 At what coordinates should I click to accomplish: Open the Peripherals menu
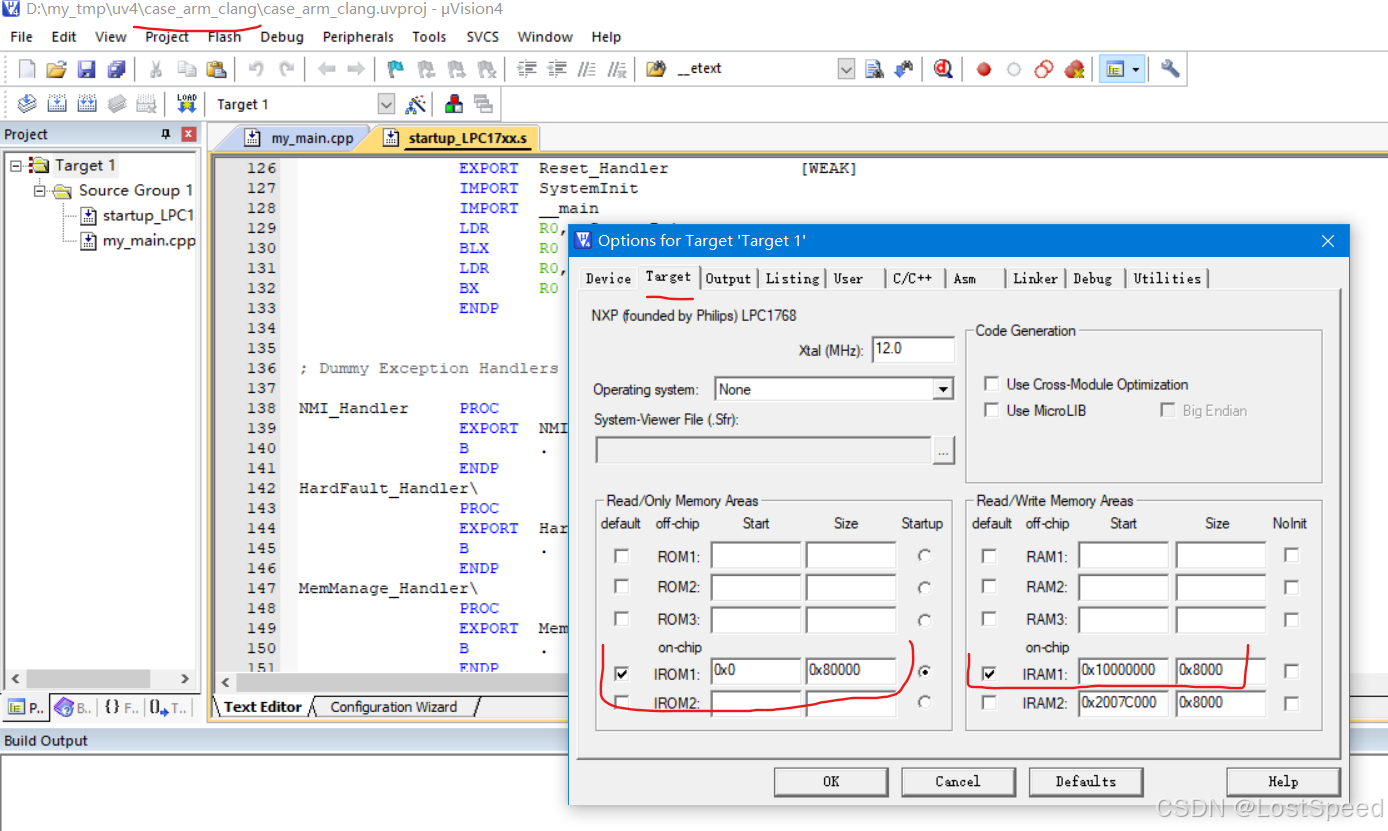pyautogui.click(x=358, y=37)
